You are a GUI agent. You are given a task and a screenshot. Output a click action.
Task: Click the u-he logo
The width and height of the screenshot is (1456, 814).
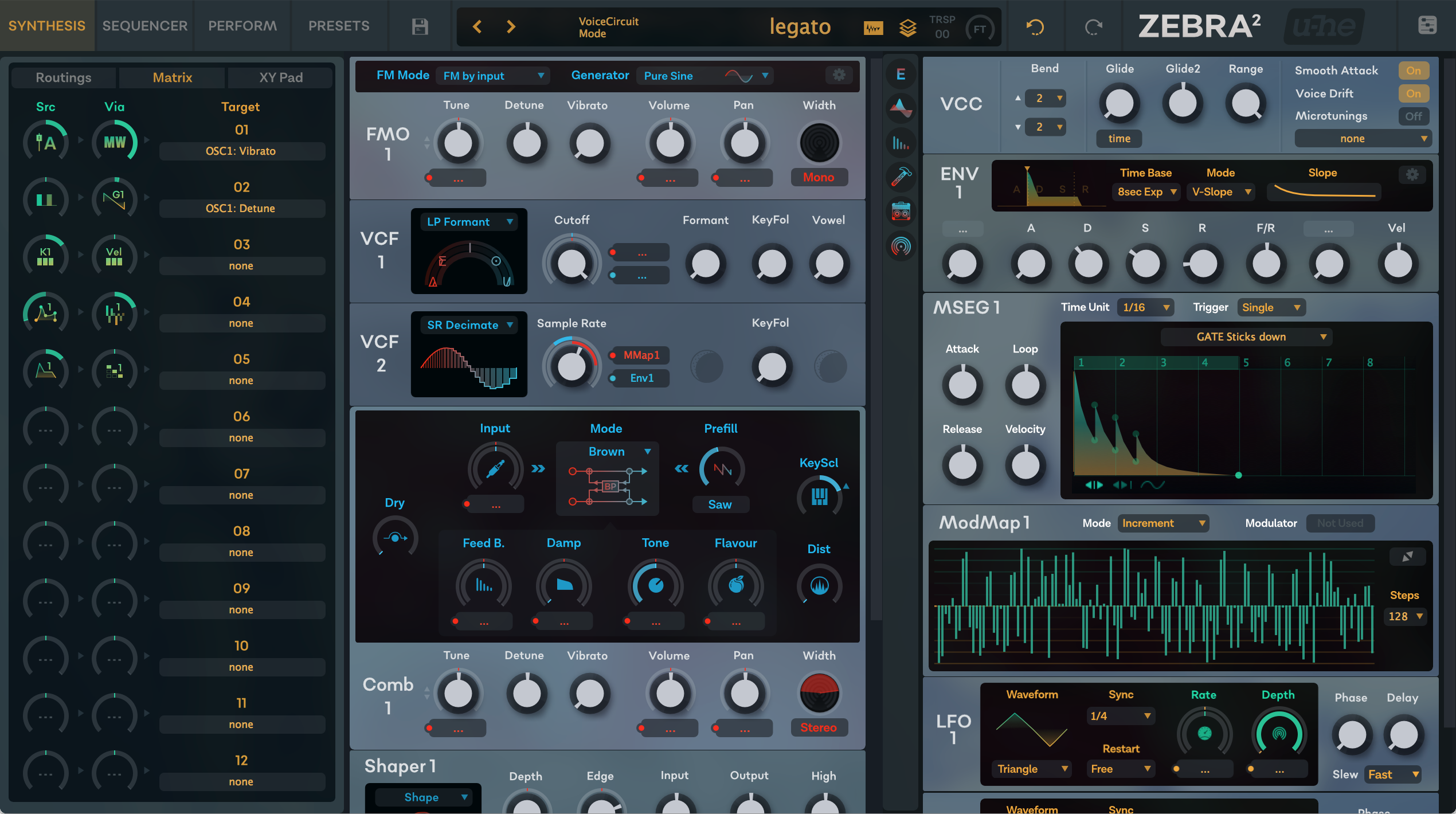click(1324, 26)
